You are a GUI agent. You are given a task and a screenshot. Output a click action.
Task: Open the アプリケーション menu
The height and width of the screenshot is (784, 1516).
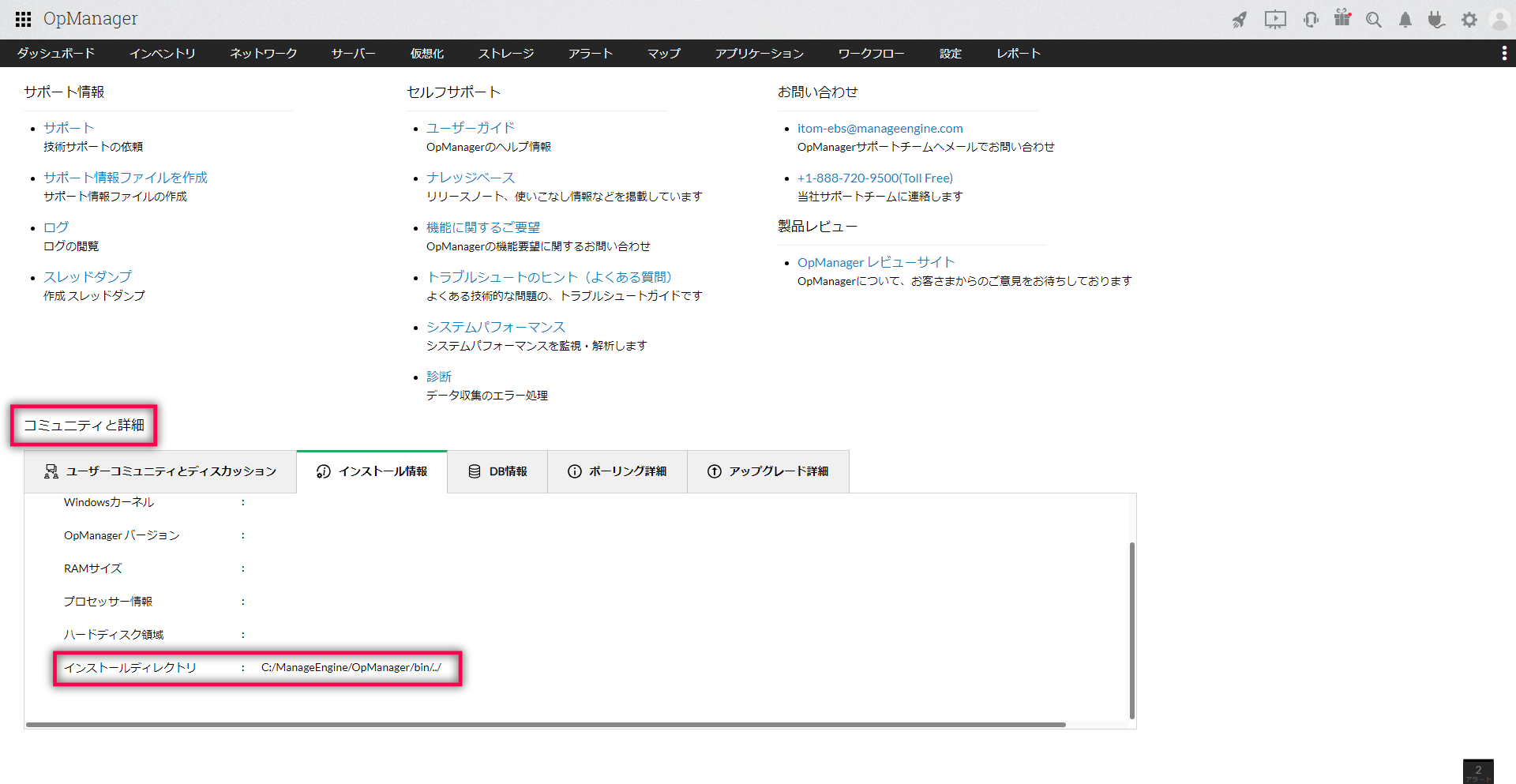click(760, 53)
